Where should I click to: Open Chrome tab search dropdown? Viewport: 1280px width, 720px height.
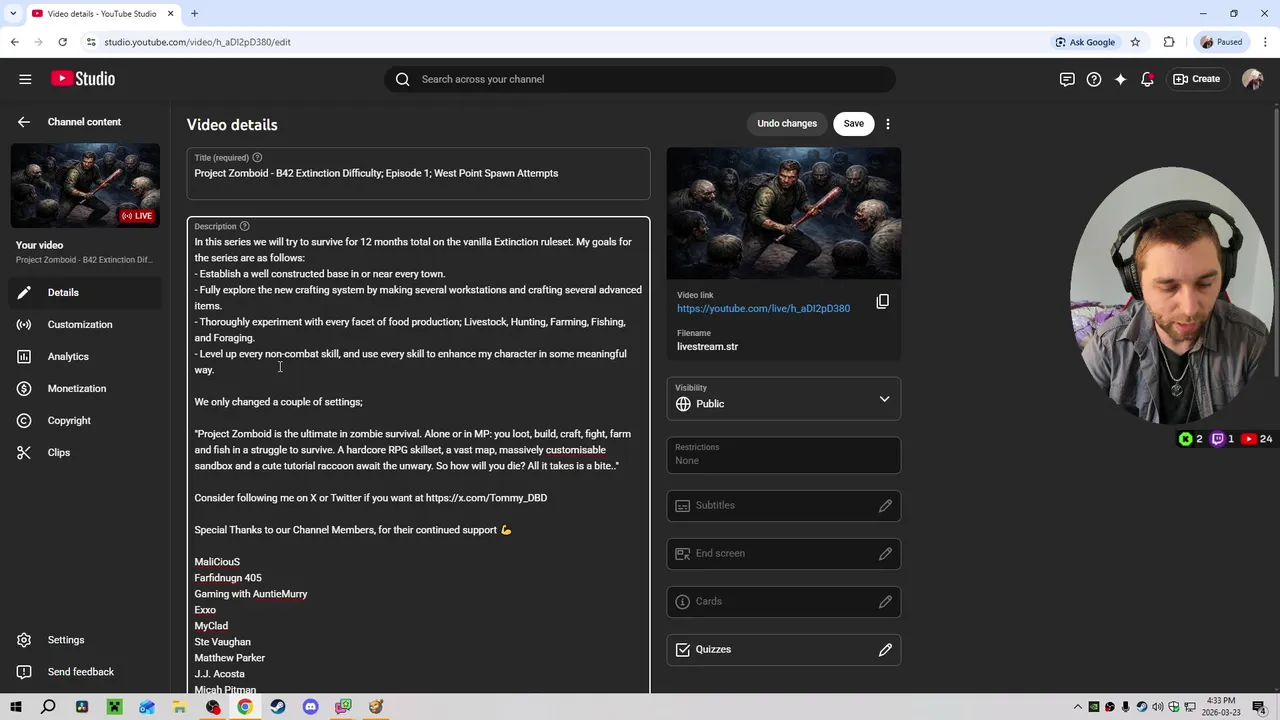(x=13, y=14)
